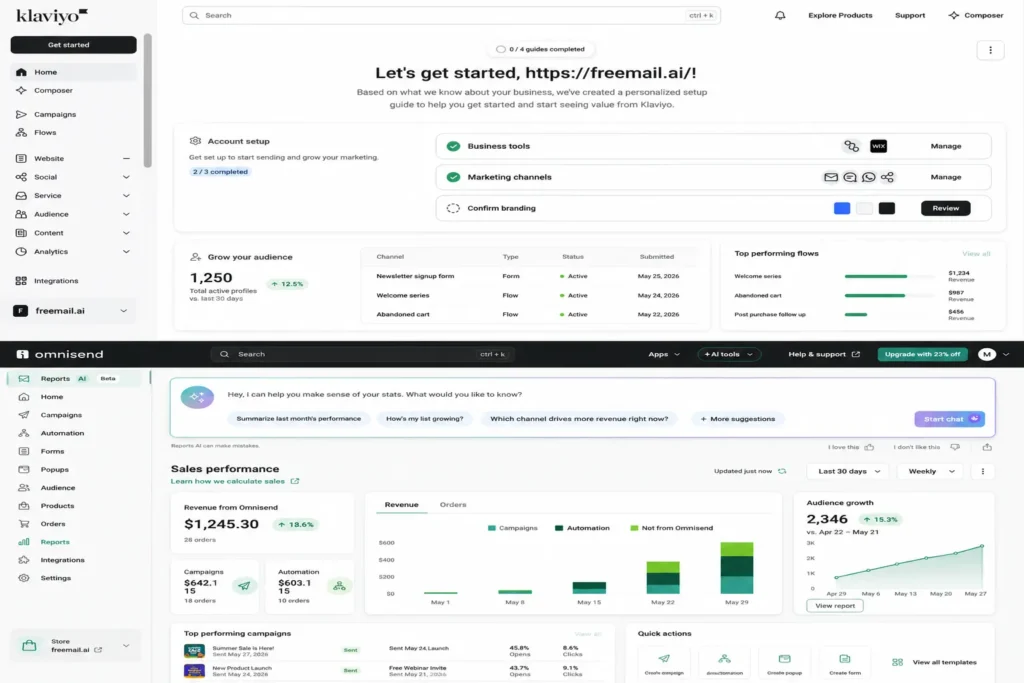Open the +AI tools dropdown
1024x683 pixels.
(x=728, y=354)
